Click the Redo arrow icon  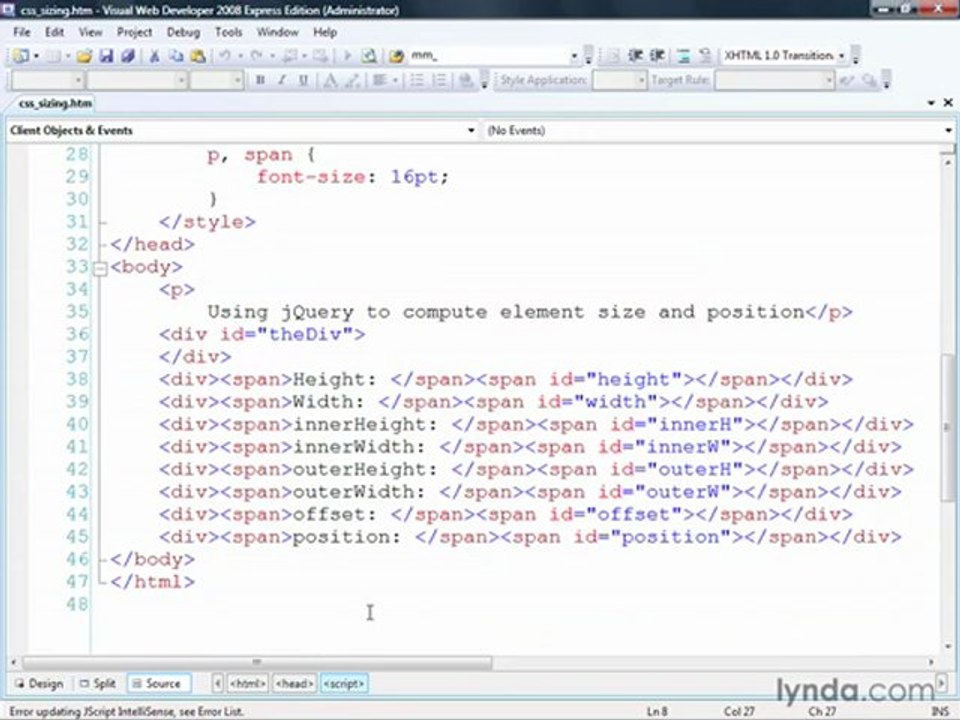tap(257, 56)
